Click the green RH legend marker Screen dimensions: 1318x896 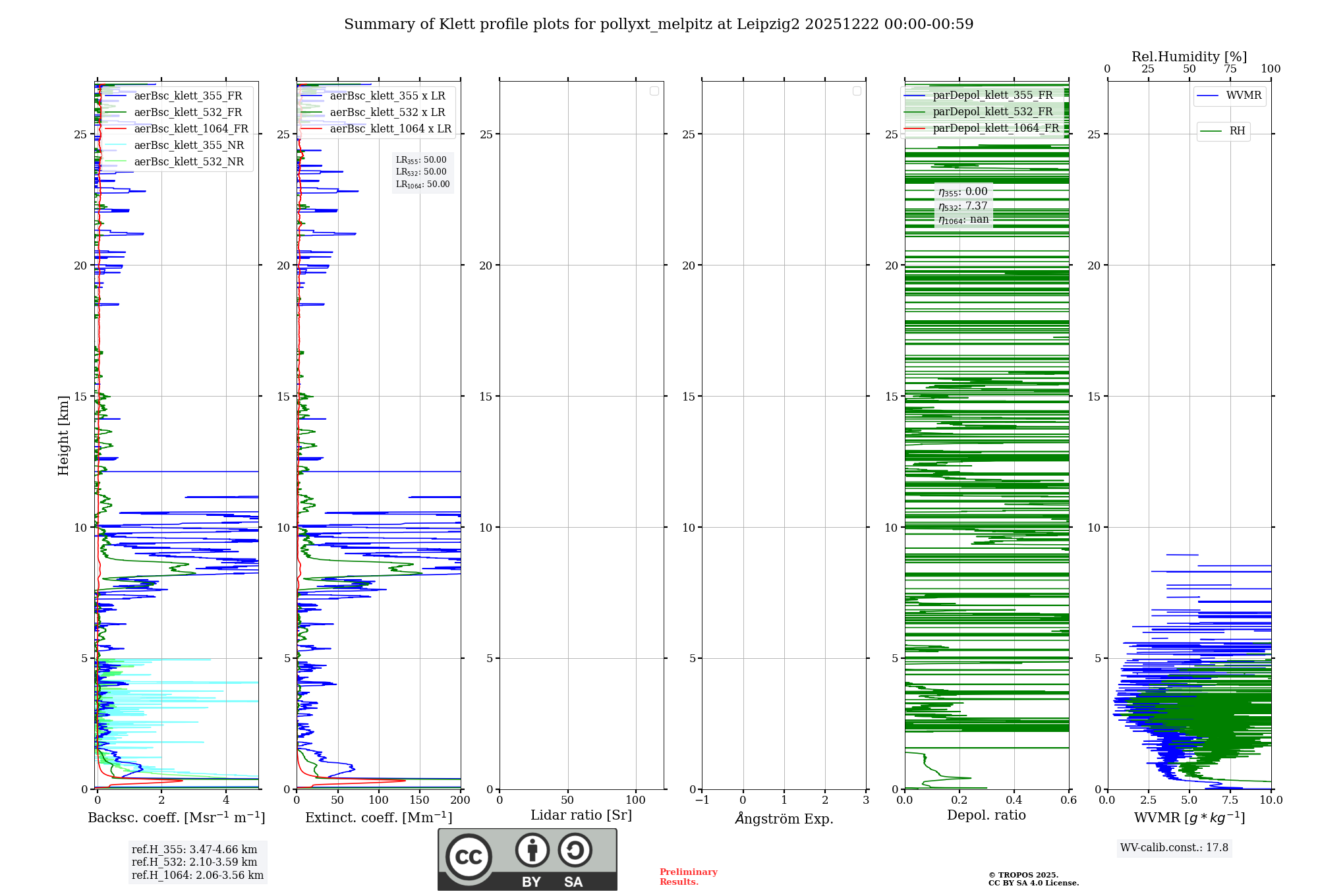point(1211,132)
